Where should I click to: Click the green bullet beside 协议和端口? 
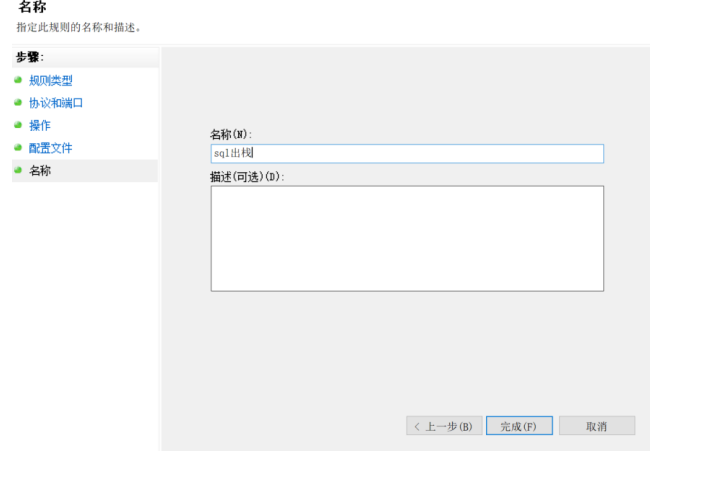[18, 102]
